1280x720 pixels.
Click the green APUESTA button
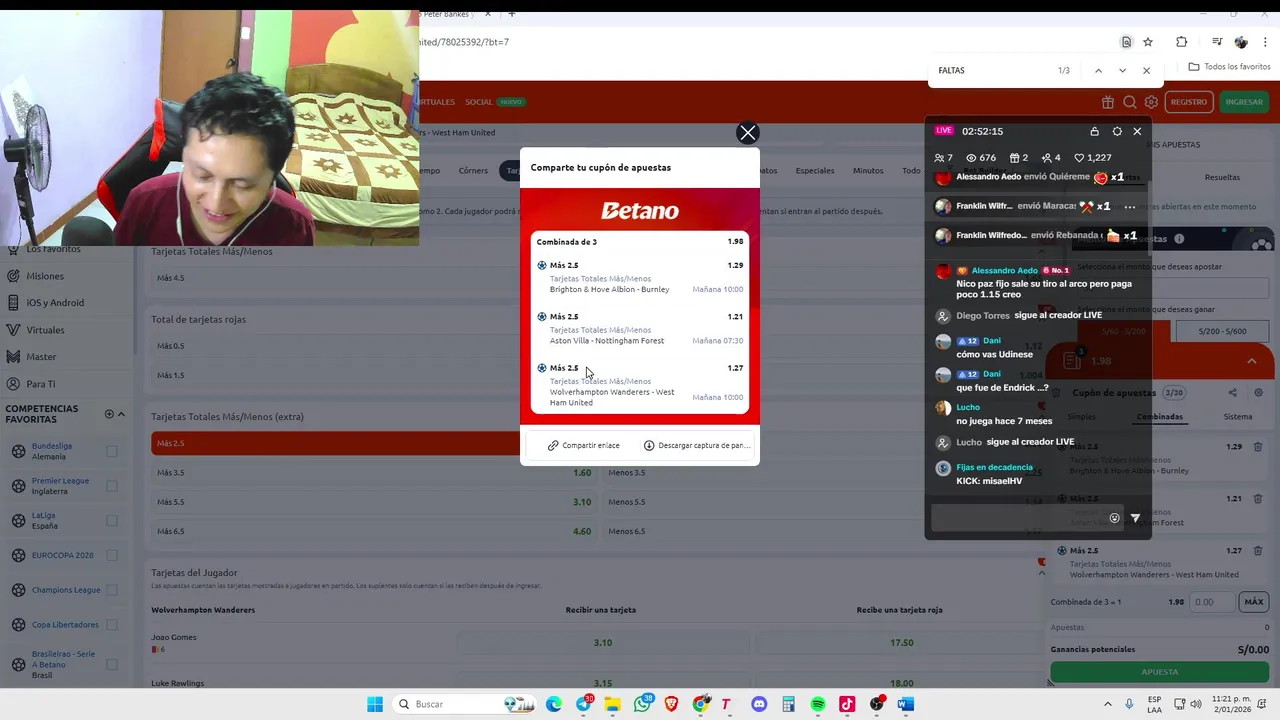coord(1159,672)
